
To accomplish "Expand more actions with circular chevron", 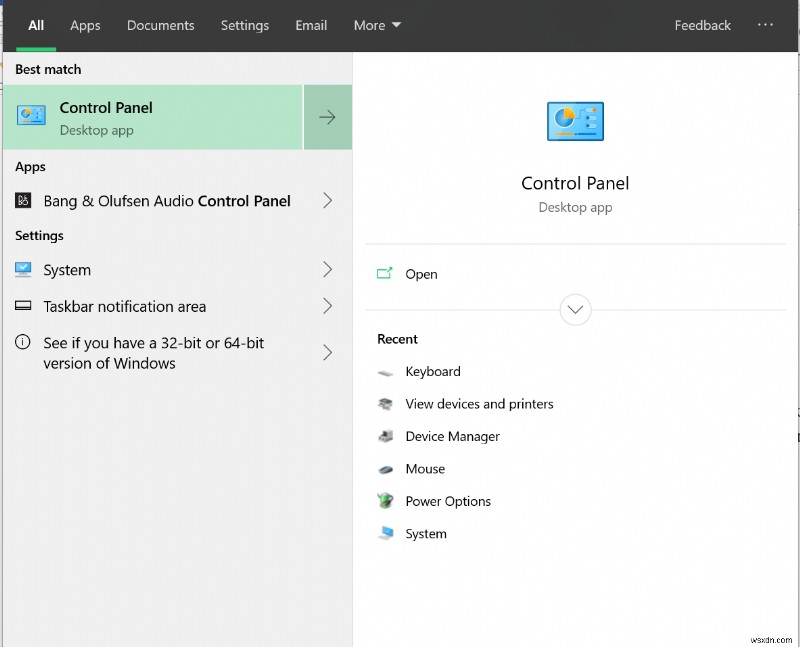I will tap(575, 310).
